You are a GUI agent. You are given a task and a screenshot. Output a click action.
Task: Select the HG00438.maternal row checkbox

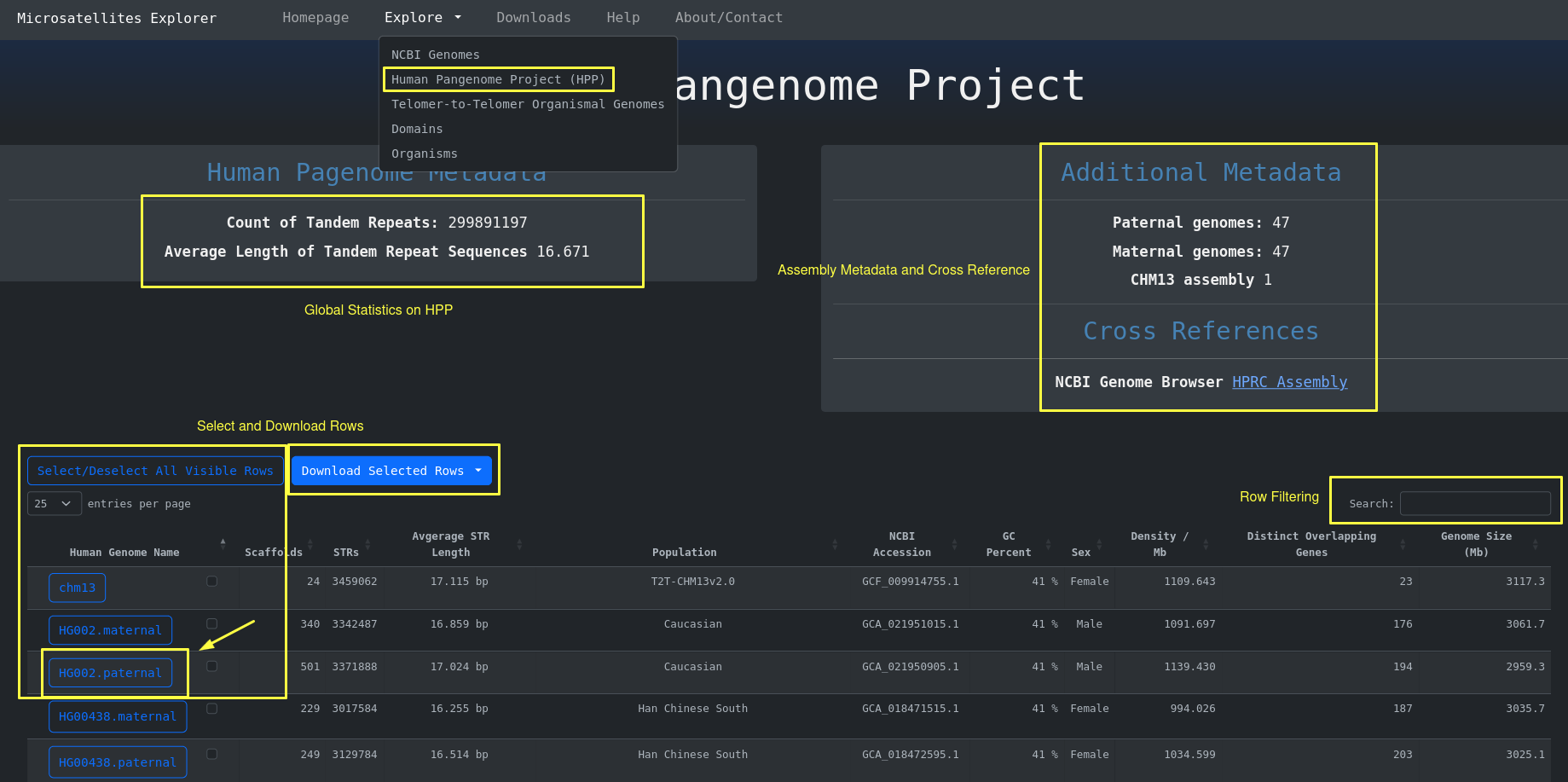(x=211, y=709)
